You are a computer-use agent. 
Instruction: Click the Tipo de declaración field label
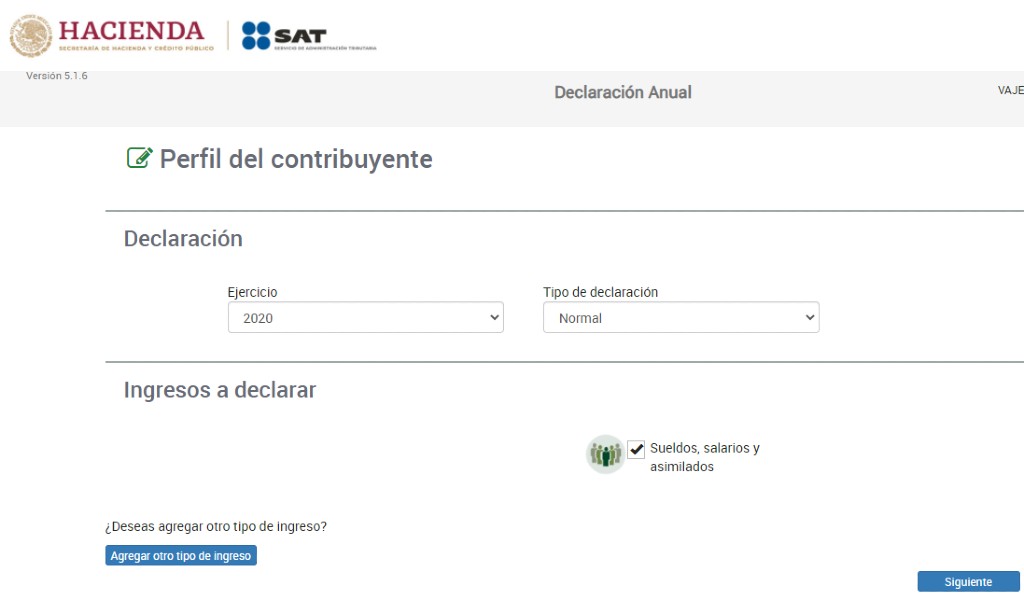600,292
